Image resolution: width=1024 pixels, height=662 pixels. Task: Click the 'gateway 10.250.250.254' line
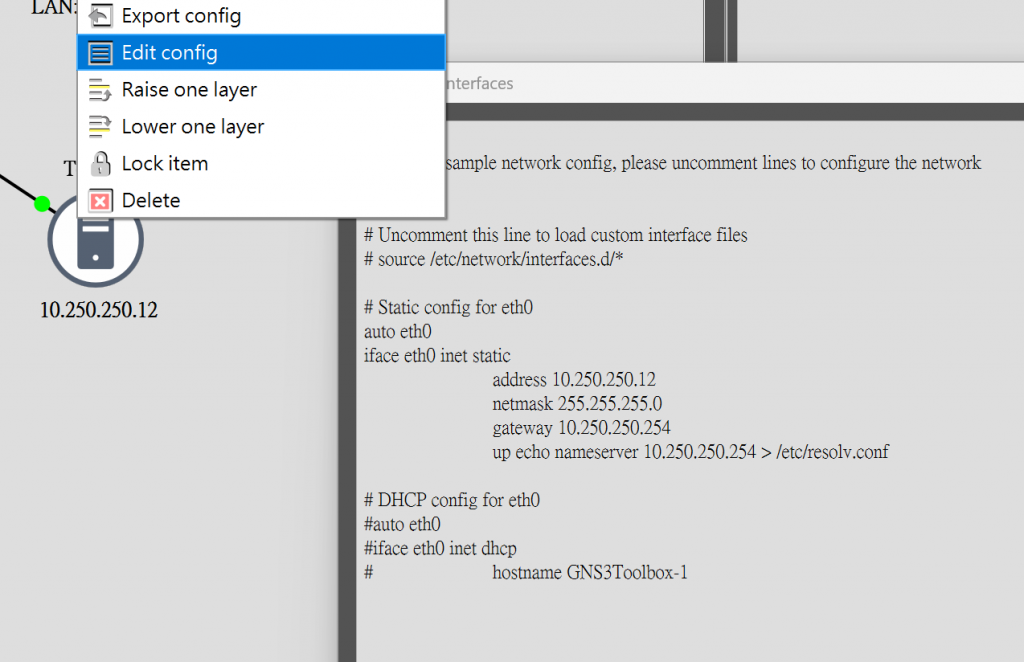(581, 428)
